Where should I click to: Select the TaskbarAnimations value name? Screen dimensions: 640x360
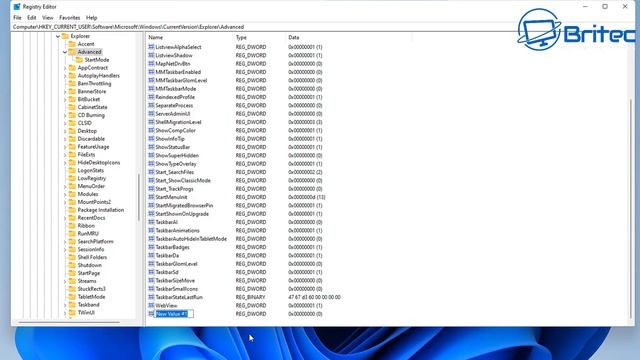click(177, 231)
